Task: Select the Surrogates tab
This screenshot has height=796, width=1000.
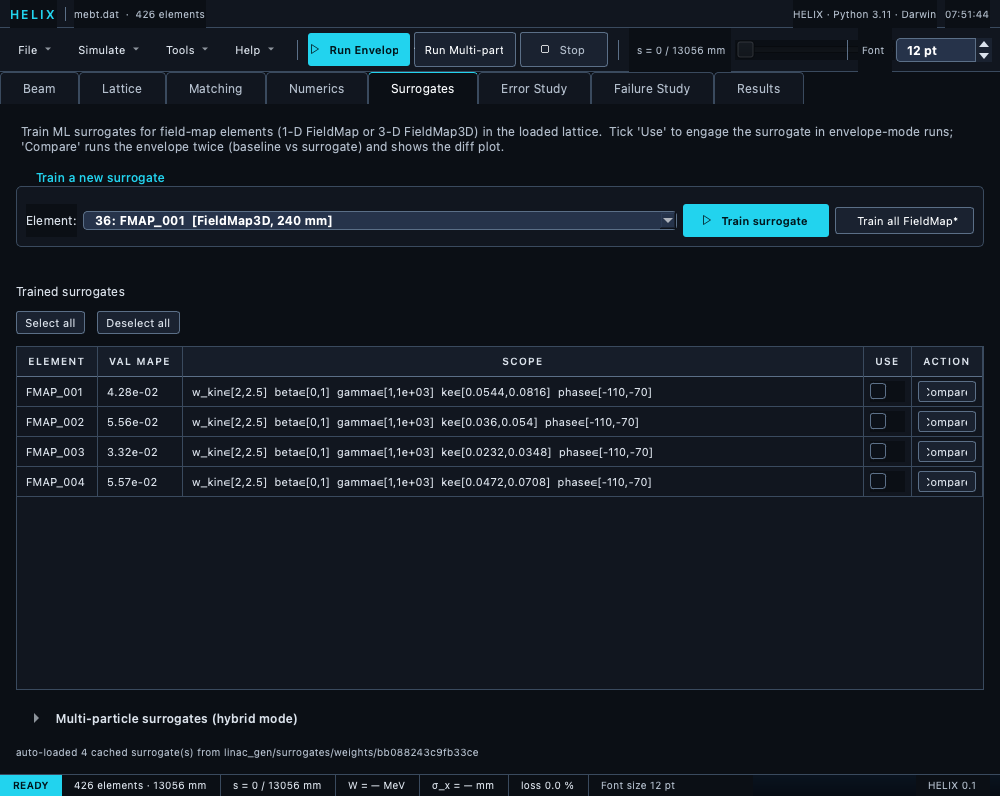Action: click(x=422, y=89)
